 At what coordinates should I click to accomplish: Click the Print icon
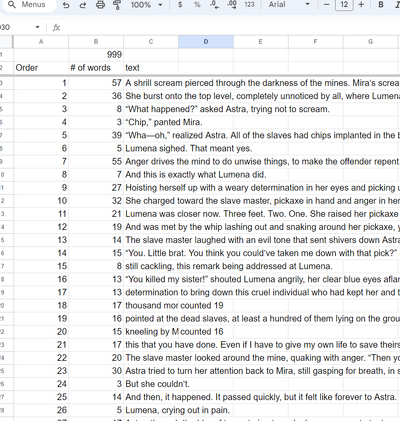(100, 5)
